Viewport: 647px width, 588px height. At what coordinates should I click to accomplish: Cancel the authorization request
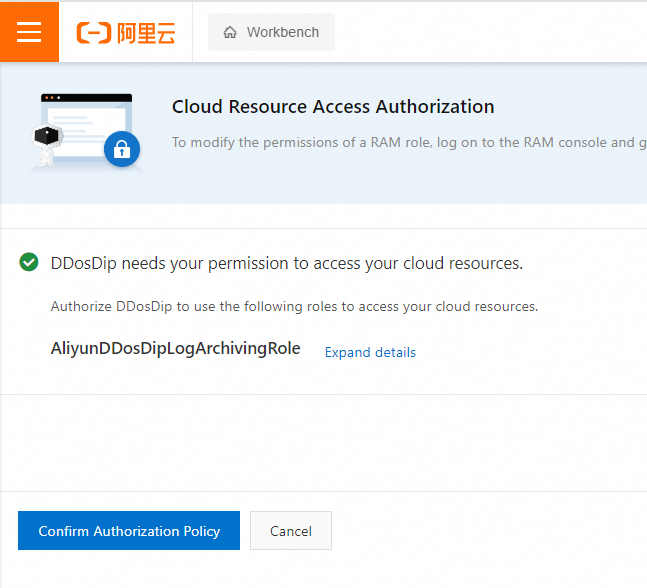(x=290, y=530)
